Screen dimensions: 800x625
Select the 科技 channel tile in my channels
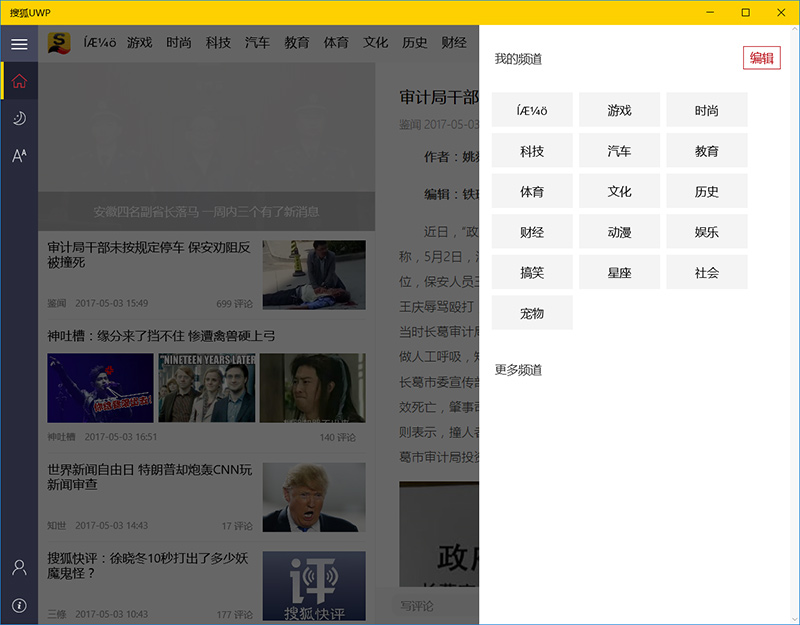coord(532,151)
